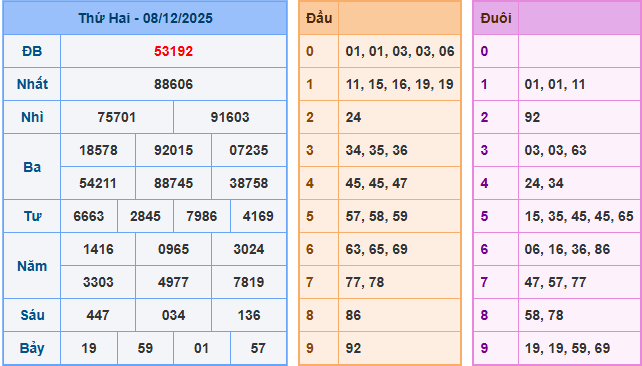Click the Tư prize number 4169
The height and width of the screenshot is (366, 642).
click(258, 216)
